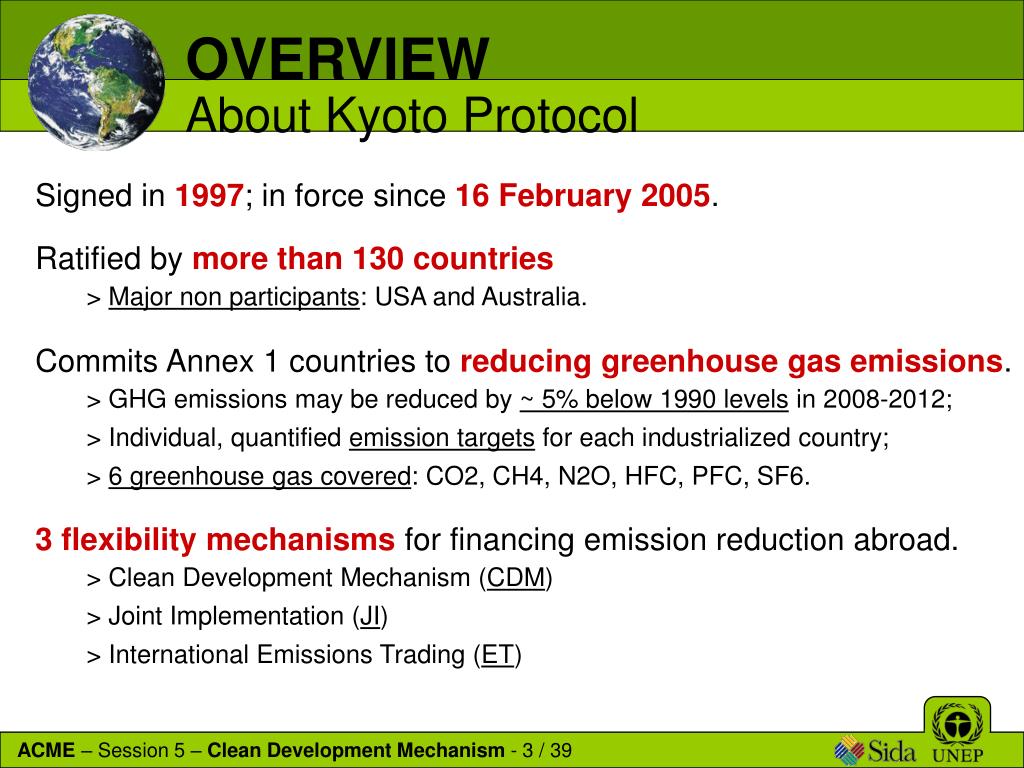1024x768 pixels.
Task: Click underlined '~ 5% below 1990 levels'
Action: tap(654, 399)
